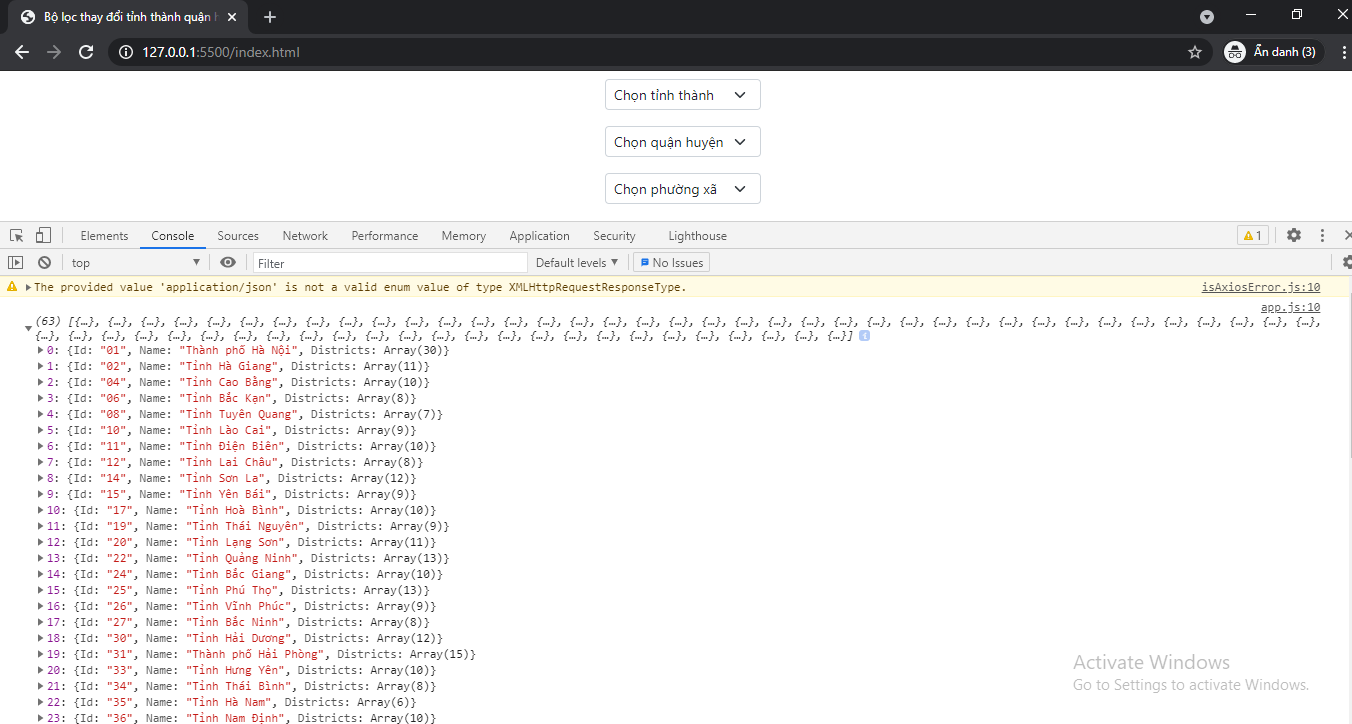1352x724 pixels.
Task: Switch to the Network tab
Action: click(305, 235)
